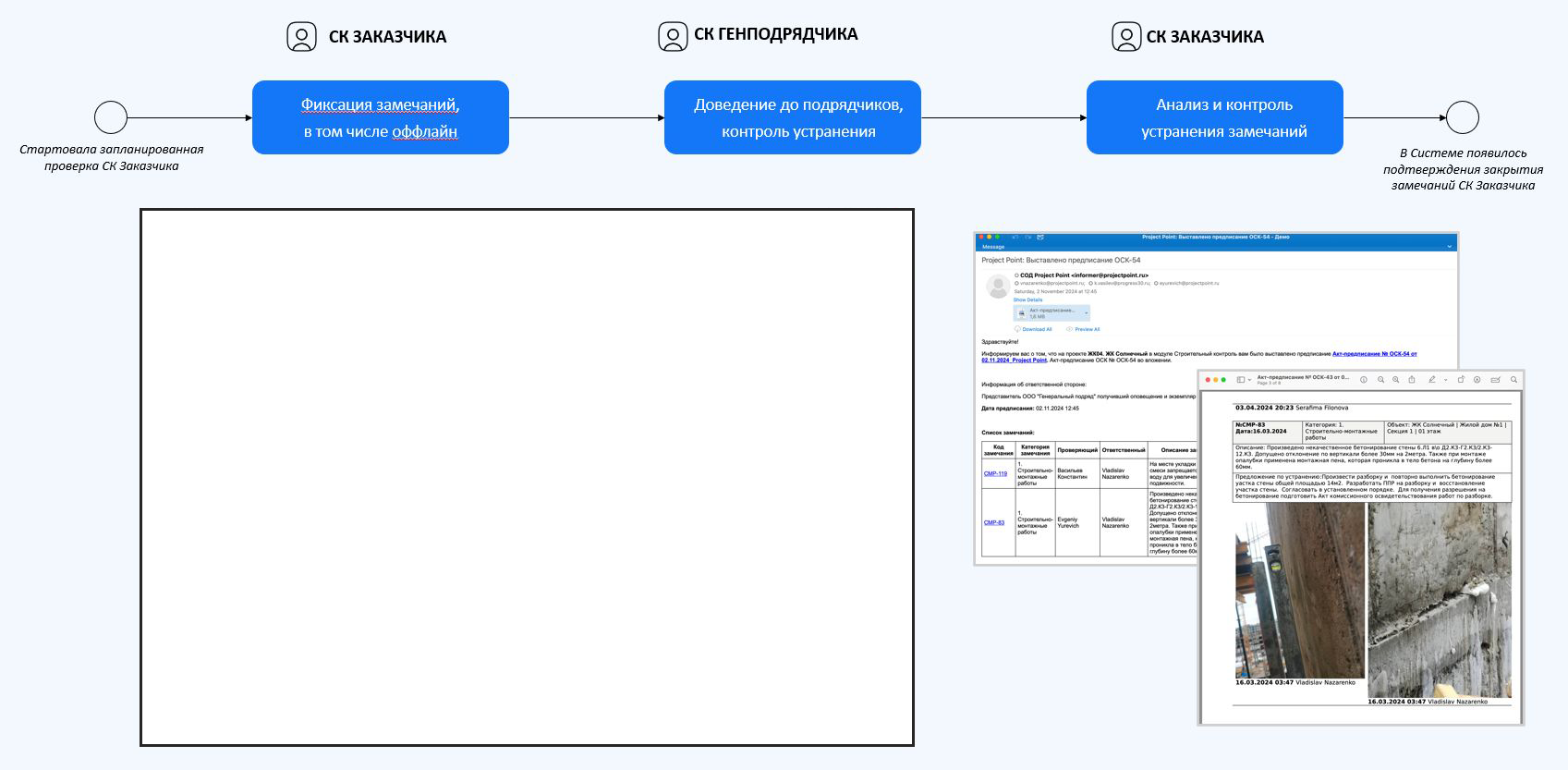Click the user icon beside СК ГЕНПОДРЯДЧИКА
The height and width of the screenshot is (770, 1568).
coord(673,37)
